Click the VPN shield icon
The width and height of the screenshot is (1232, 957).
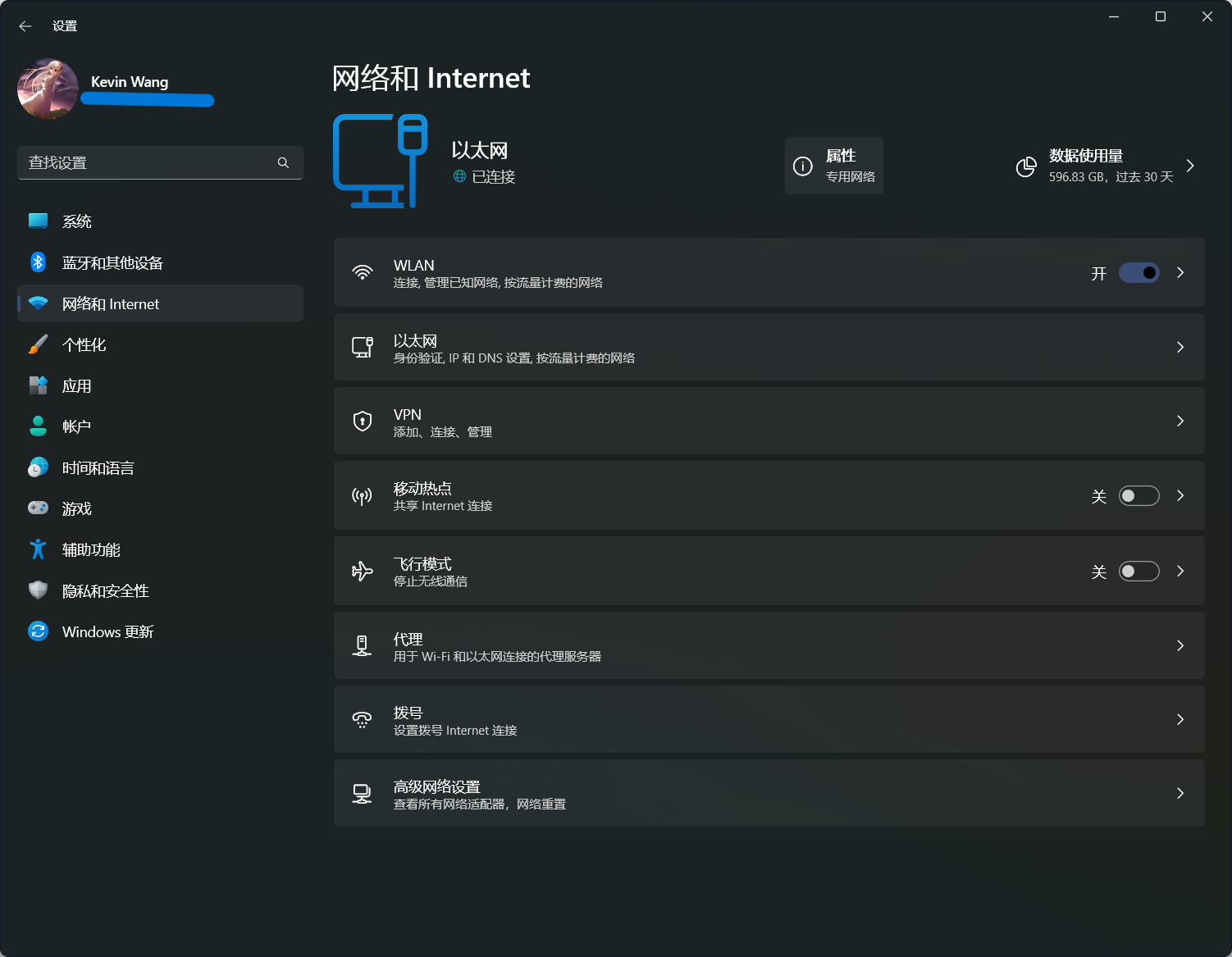362,421
